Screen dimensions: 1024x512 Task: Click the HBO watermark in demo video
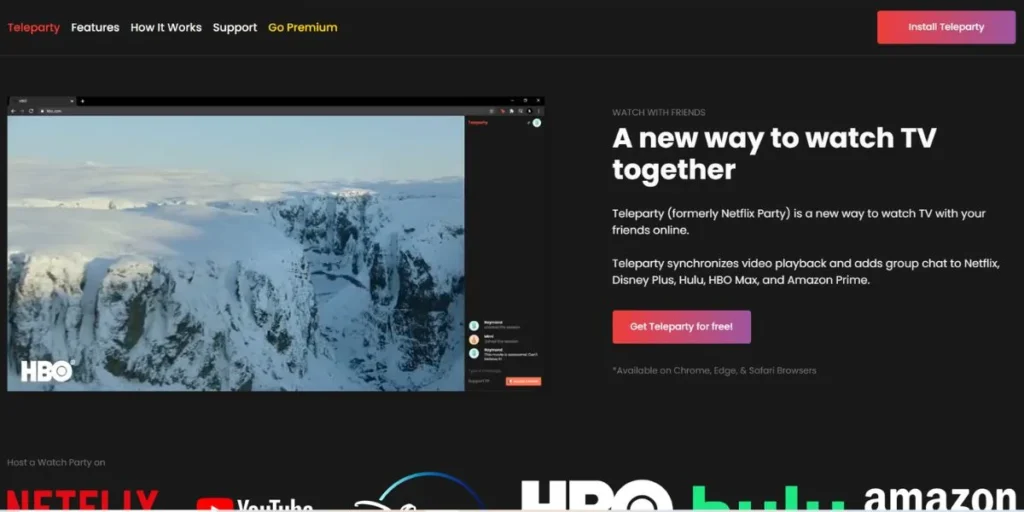48,371
